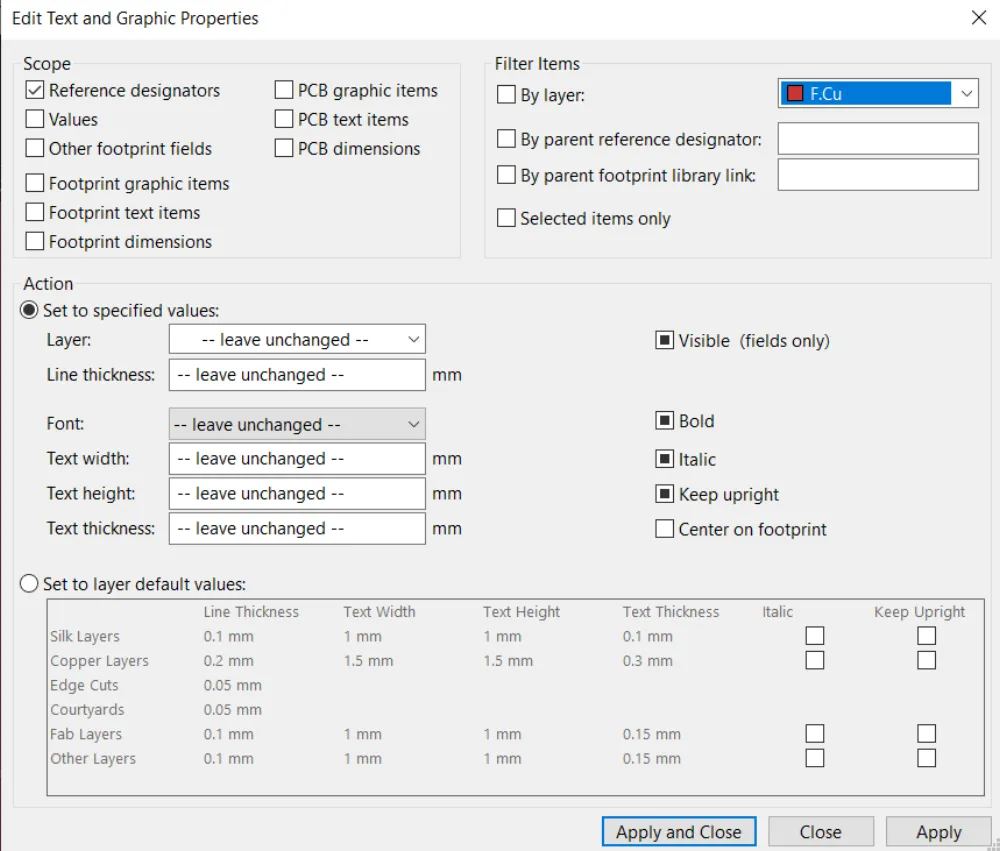The height and width of the screenshot is (851, 1000).
Task: Toggle the Bold tri-state checkbox
Action: point(665,421)
